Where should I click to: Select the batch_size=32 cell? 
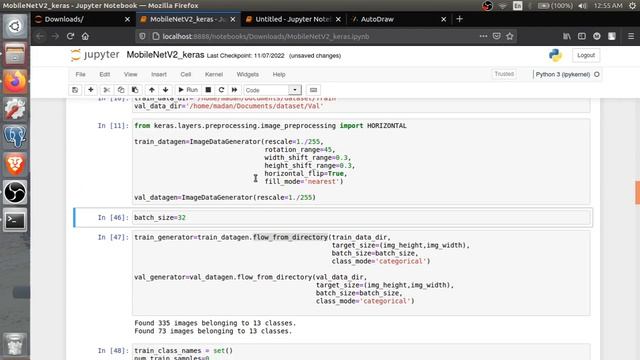(362, 218)
